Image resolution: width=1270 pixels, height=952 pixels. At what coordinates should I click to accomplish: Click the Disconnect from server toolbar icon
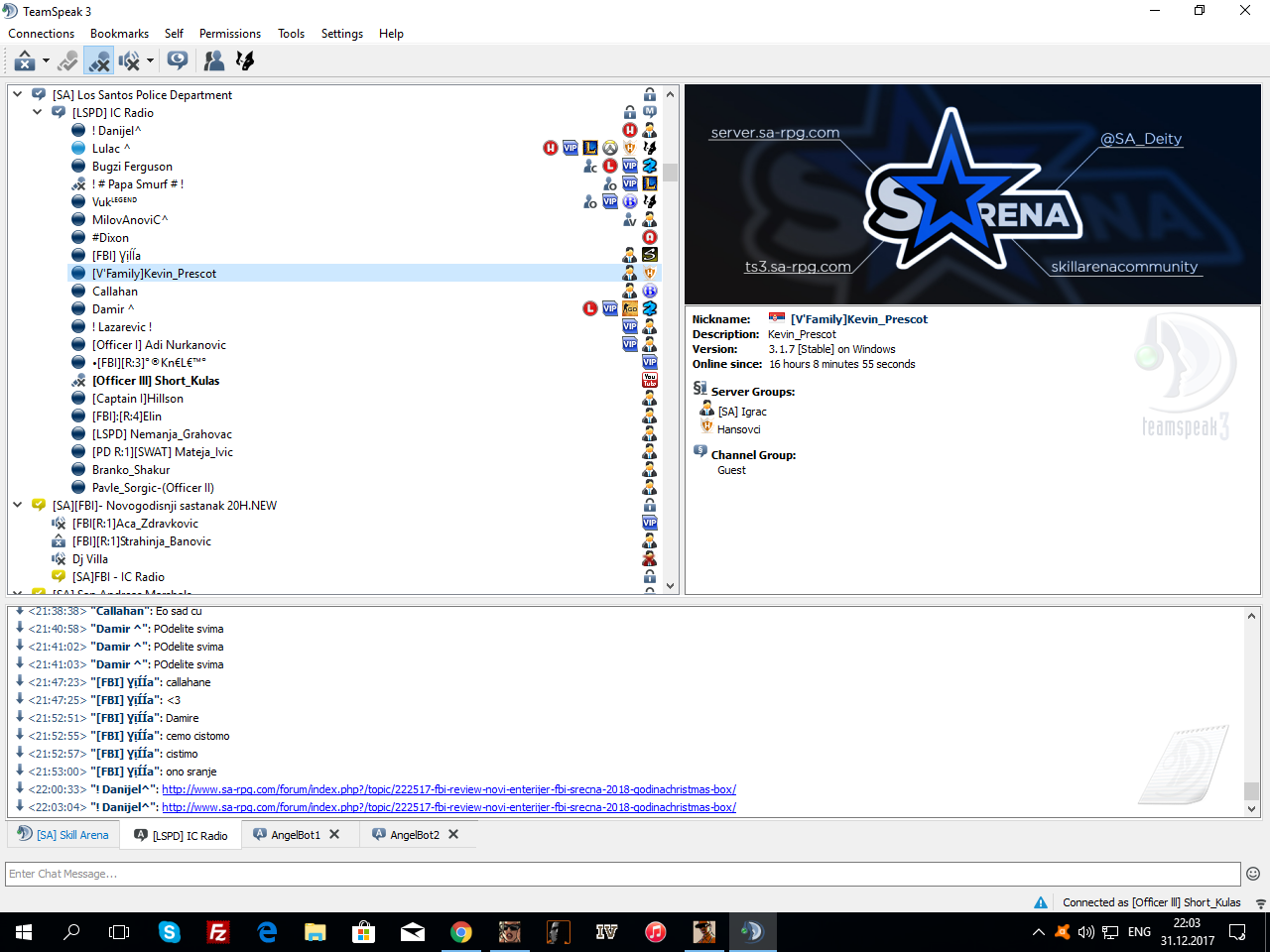tap(25, 61)
